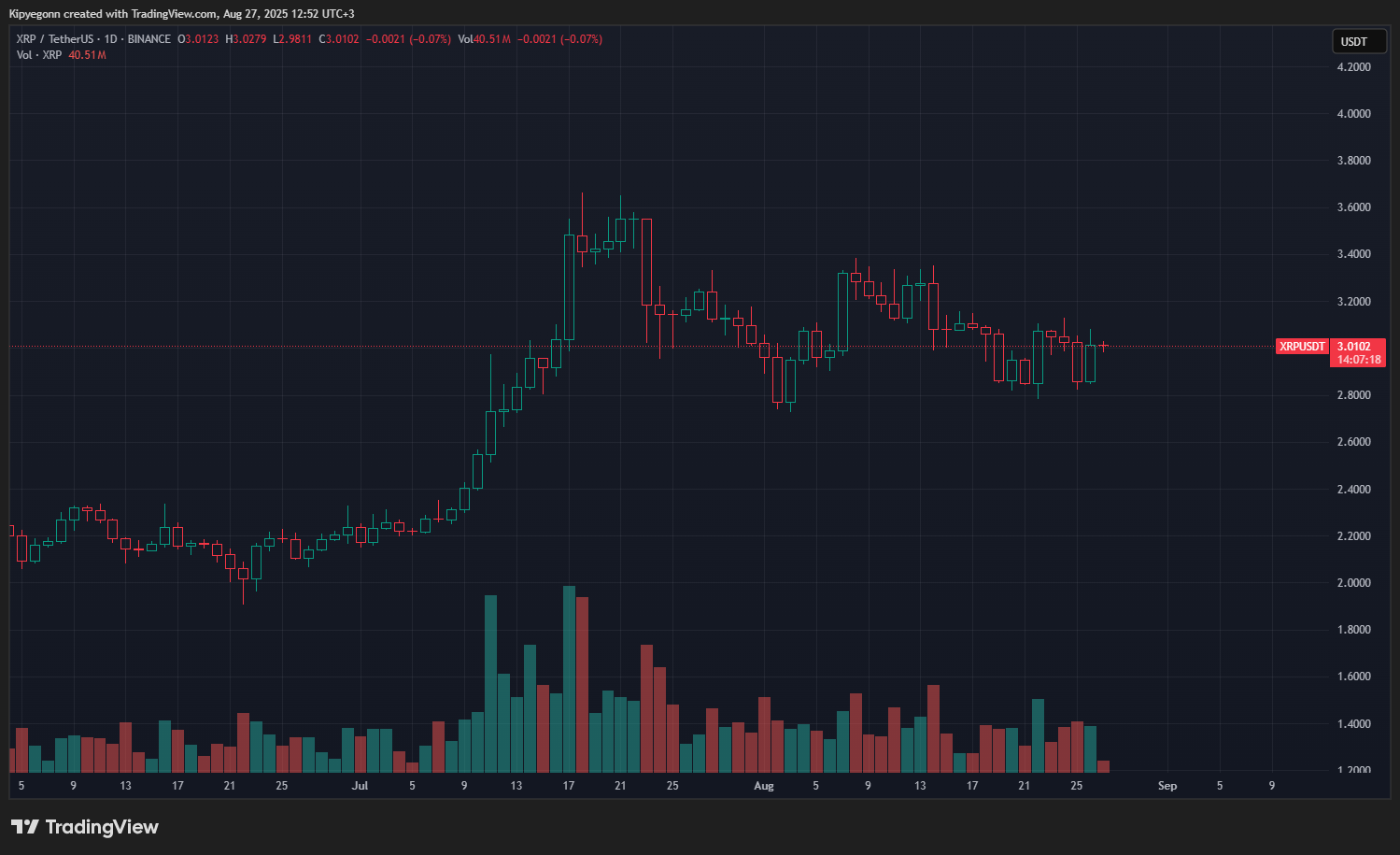Click the Sep label on time axis

click(x=1167, y=786)
